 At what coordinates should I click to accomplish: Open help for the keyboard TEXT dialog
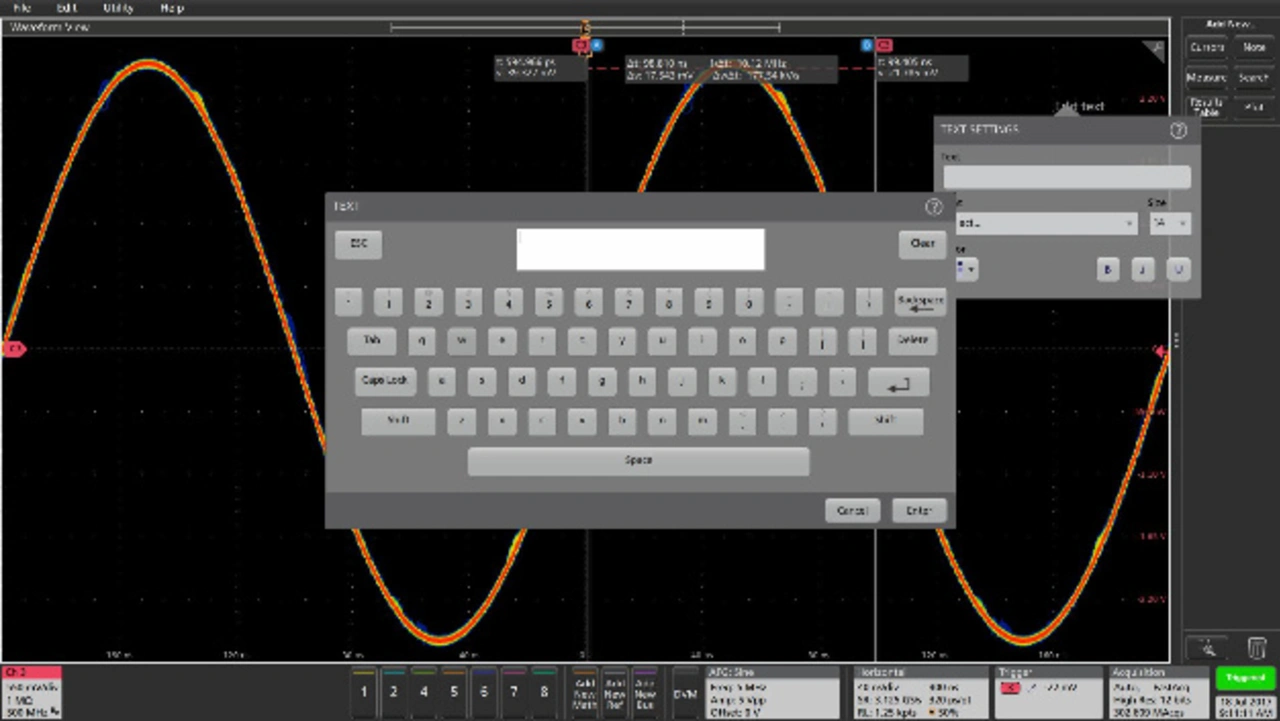[934, 207]
